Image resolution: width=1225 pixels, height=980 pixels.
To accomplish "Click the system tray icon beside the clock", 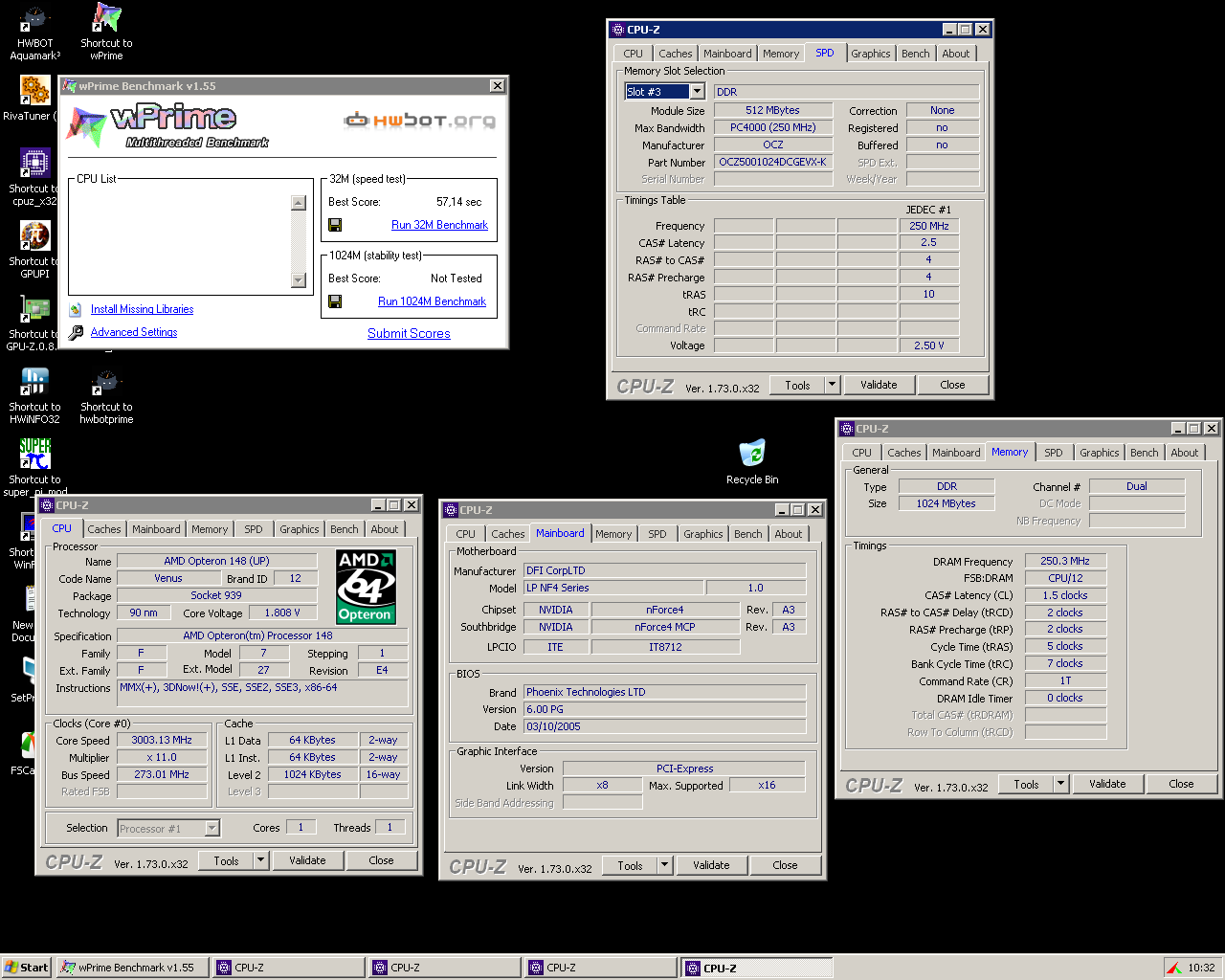I will [1175, 969].
